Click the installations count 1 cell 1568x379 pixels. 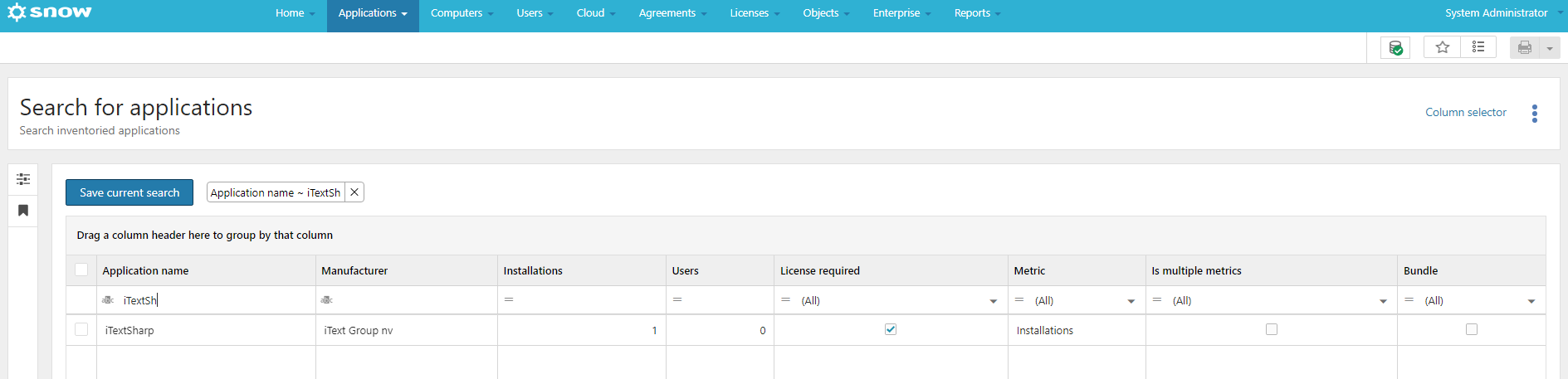[582, 330]
